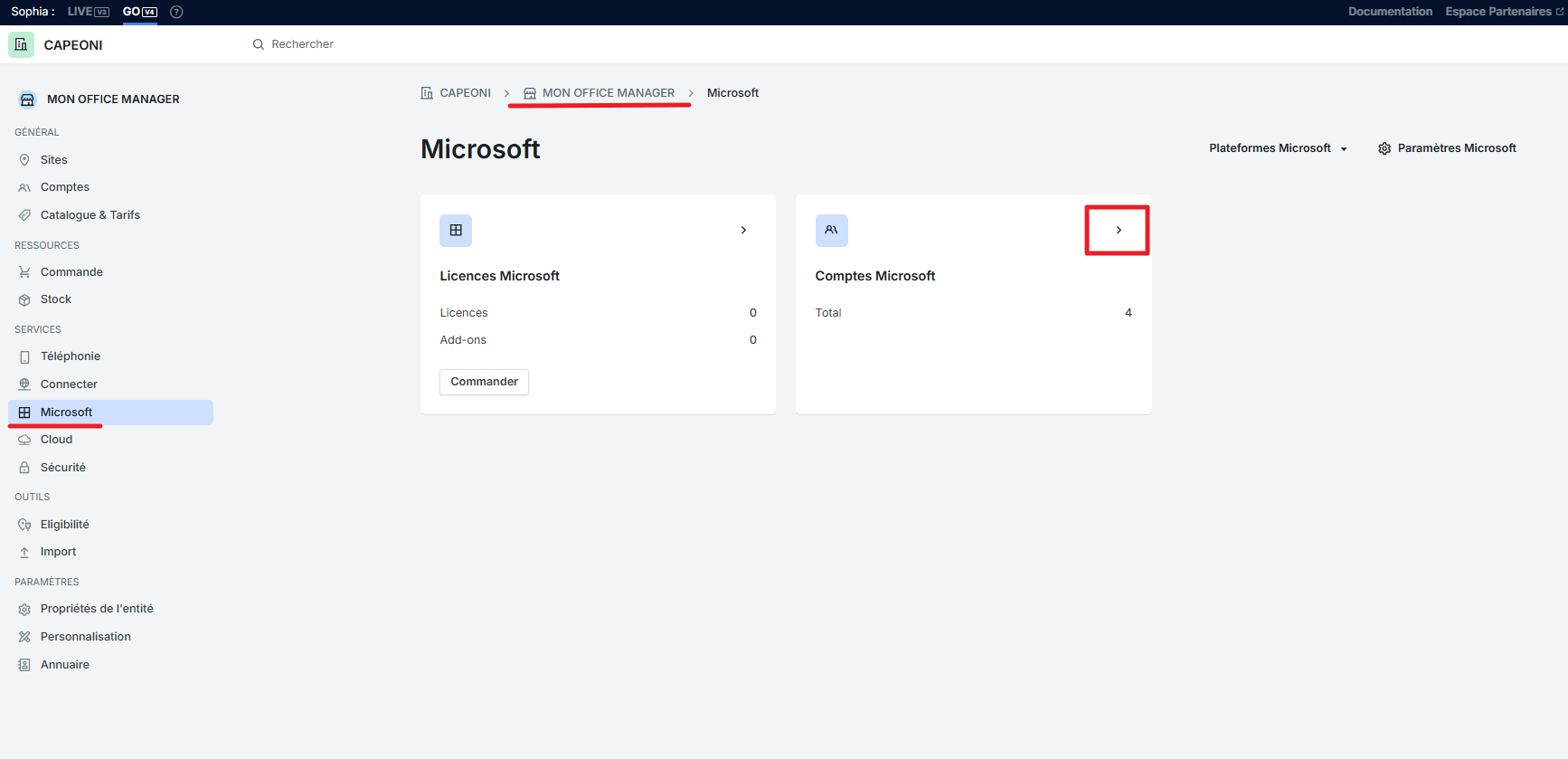Viewport: 1568px width, 759px height.
Task: Click the Comptes people icon in sidebar
Action: point(24,187)
